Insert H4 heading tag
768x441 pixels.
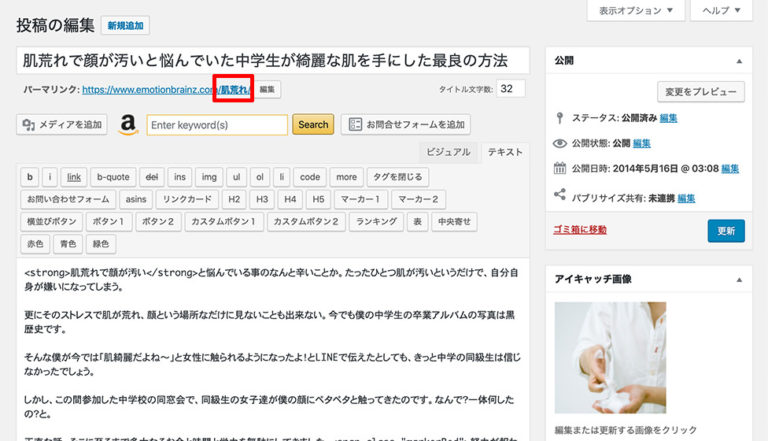coord(290,199)
